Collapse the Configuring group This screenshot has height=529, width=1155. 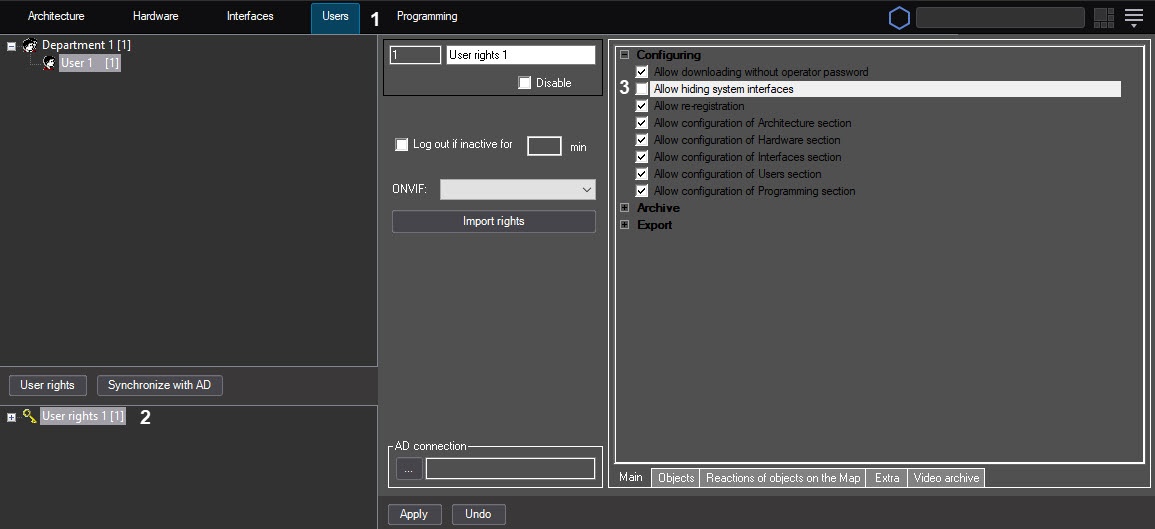coord(624,55)
